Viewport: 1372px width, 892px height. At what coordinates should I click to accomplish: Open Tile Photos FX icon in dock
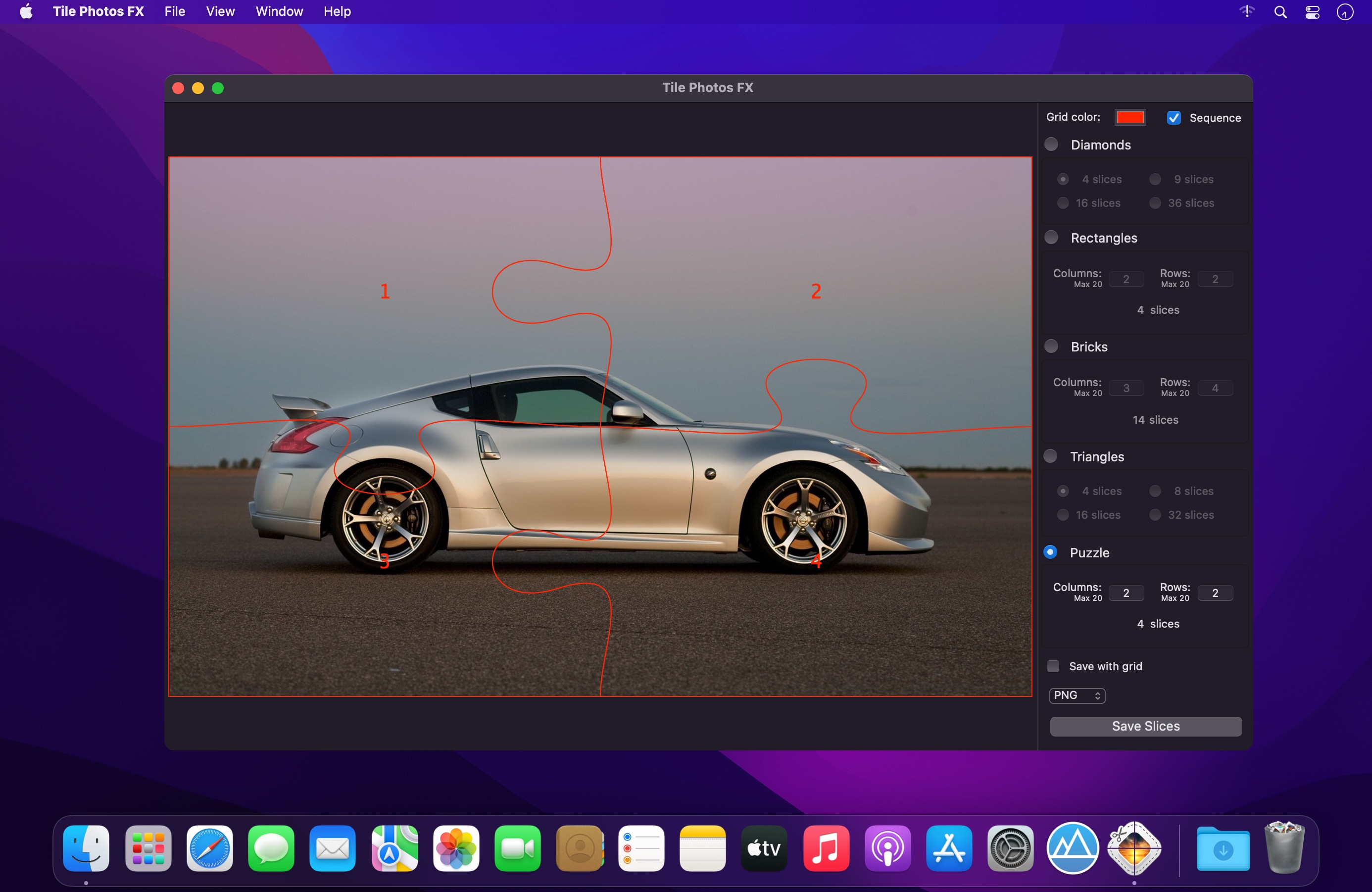tap(1133, 847)
